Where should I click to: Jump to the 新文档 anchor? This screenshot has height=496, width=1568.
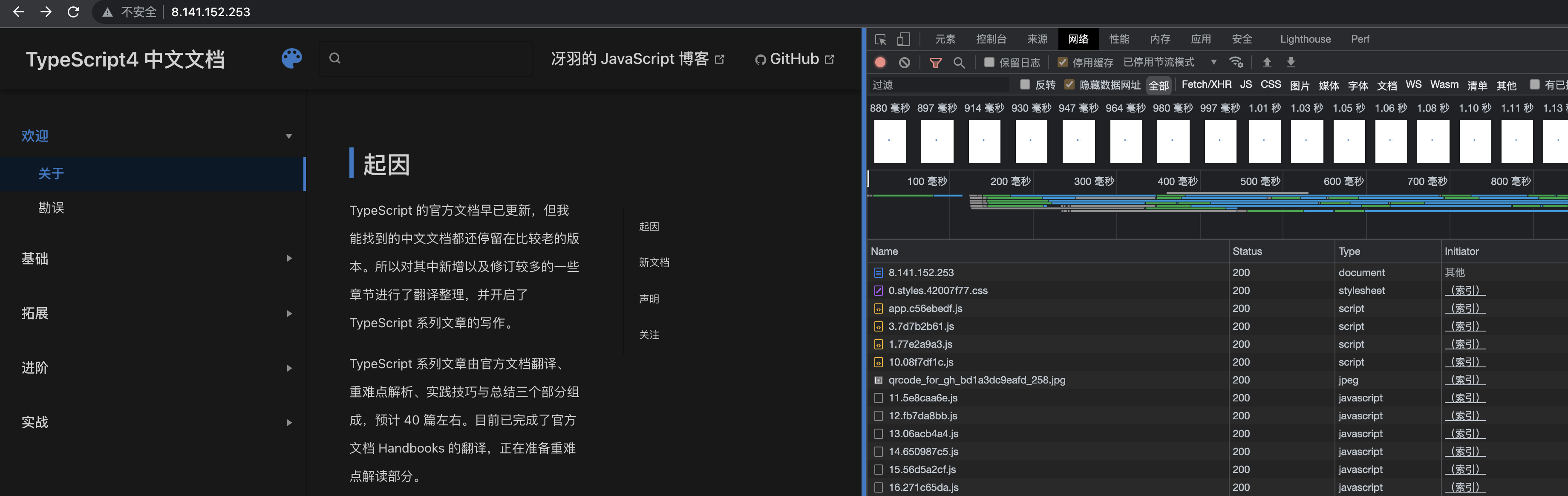tap(654, 262)
